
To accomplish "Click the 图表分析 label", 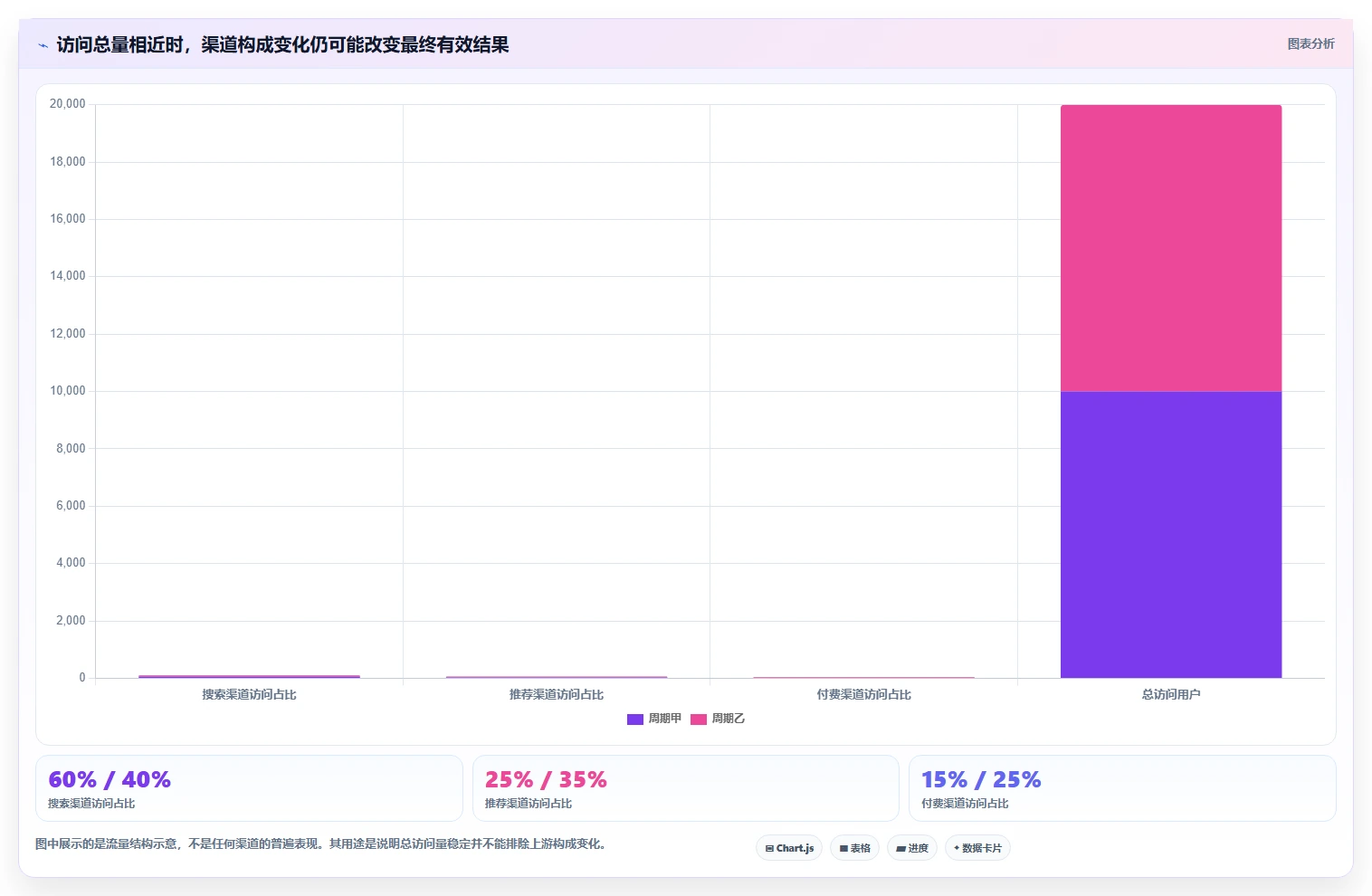I will pos(1310,43).
